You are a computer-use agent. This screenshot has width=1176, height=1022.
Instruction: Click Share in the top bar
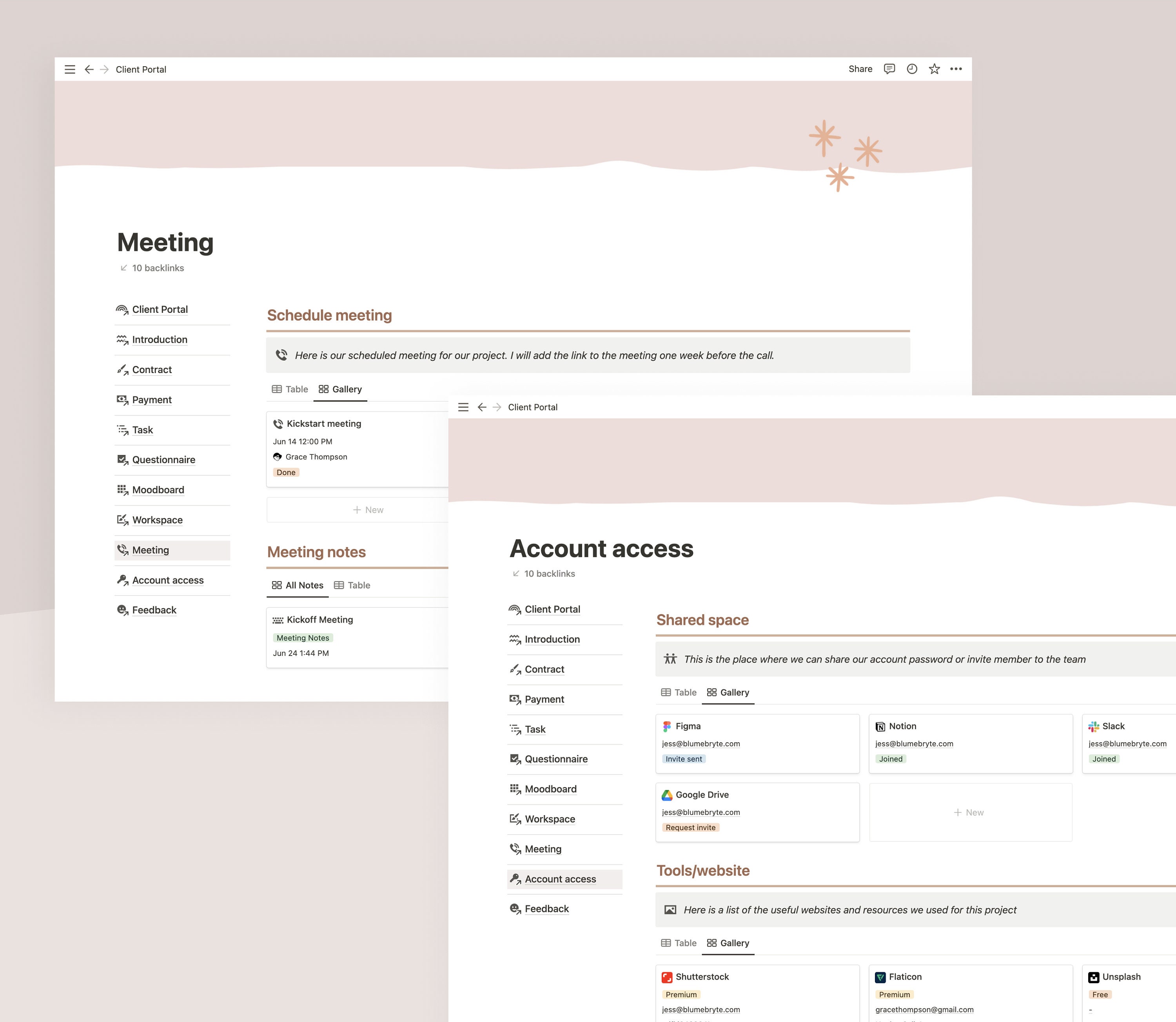[x=860, y=69]
